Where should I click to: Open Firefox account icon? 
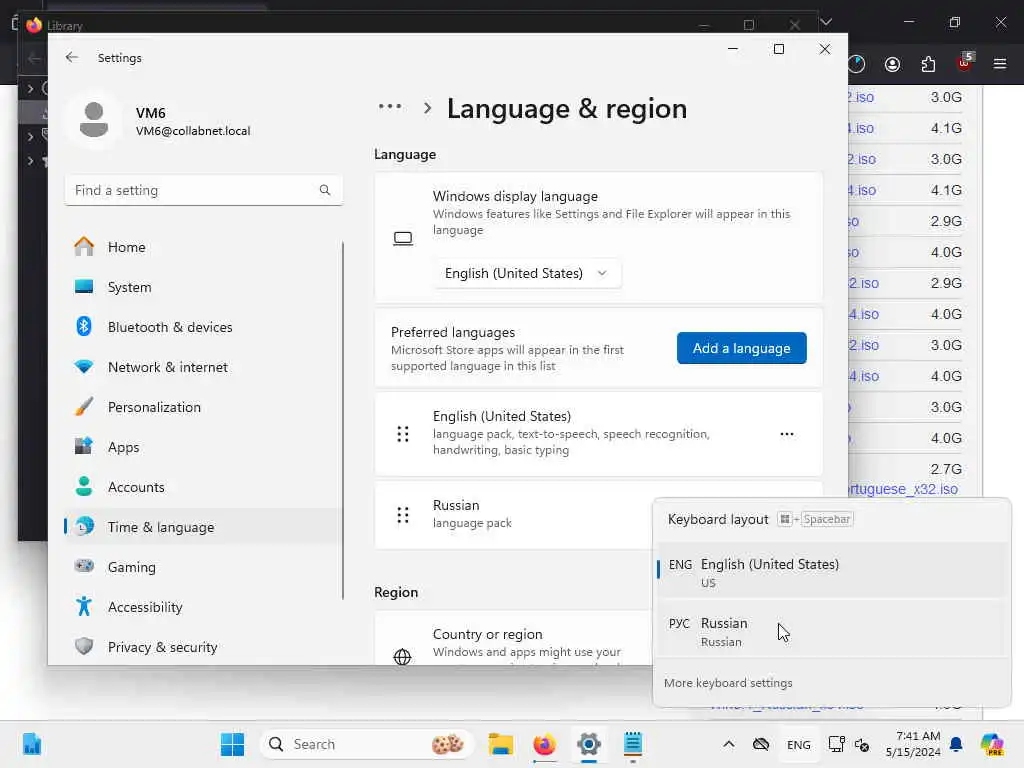click(892, 63)
